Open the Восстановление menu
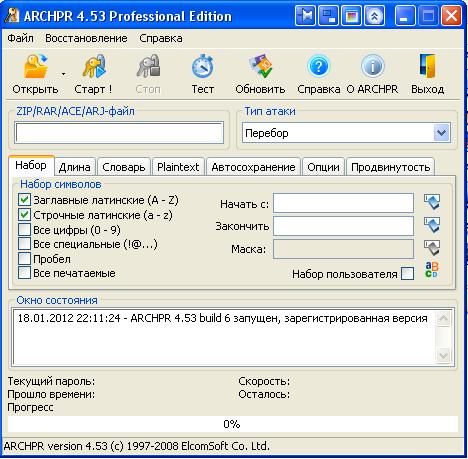This screenshot has height=459, width=468. [x=86, y=38]
